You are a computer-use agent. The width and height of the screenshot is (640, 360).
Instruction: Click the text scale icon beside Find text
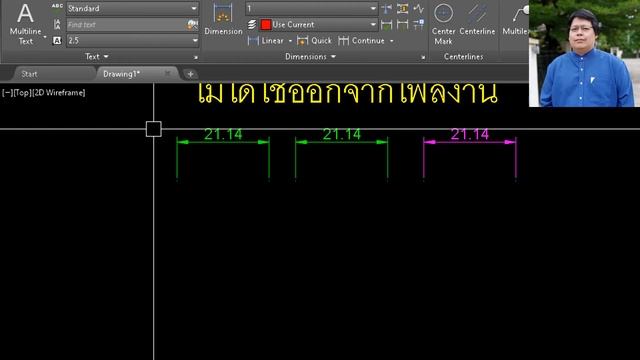[x=57, y=24]
